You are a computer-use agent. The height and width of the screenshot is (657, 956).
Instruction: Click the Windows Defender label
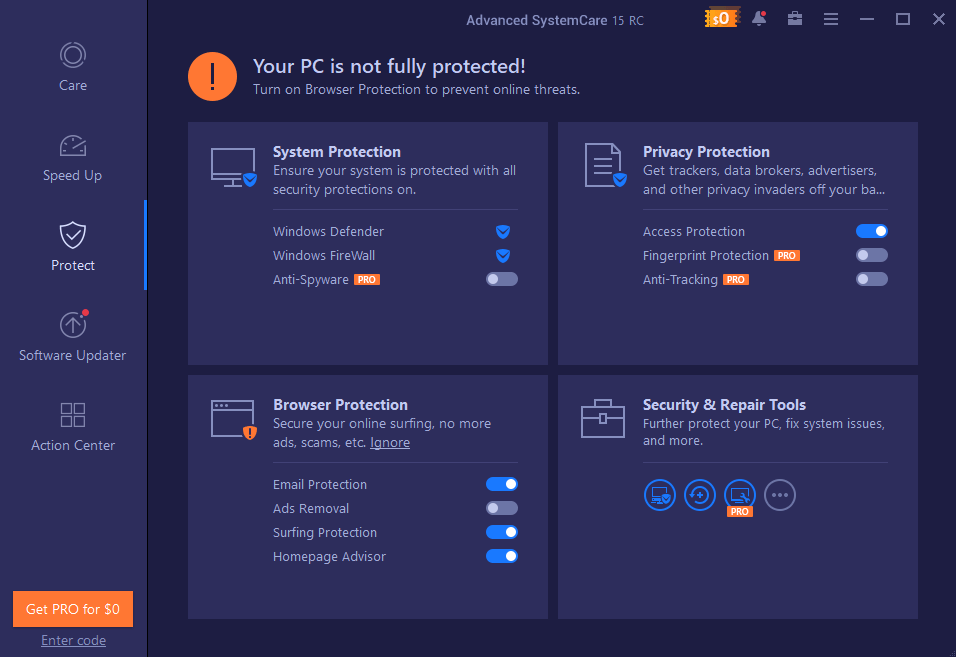click(328, 232)
